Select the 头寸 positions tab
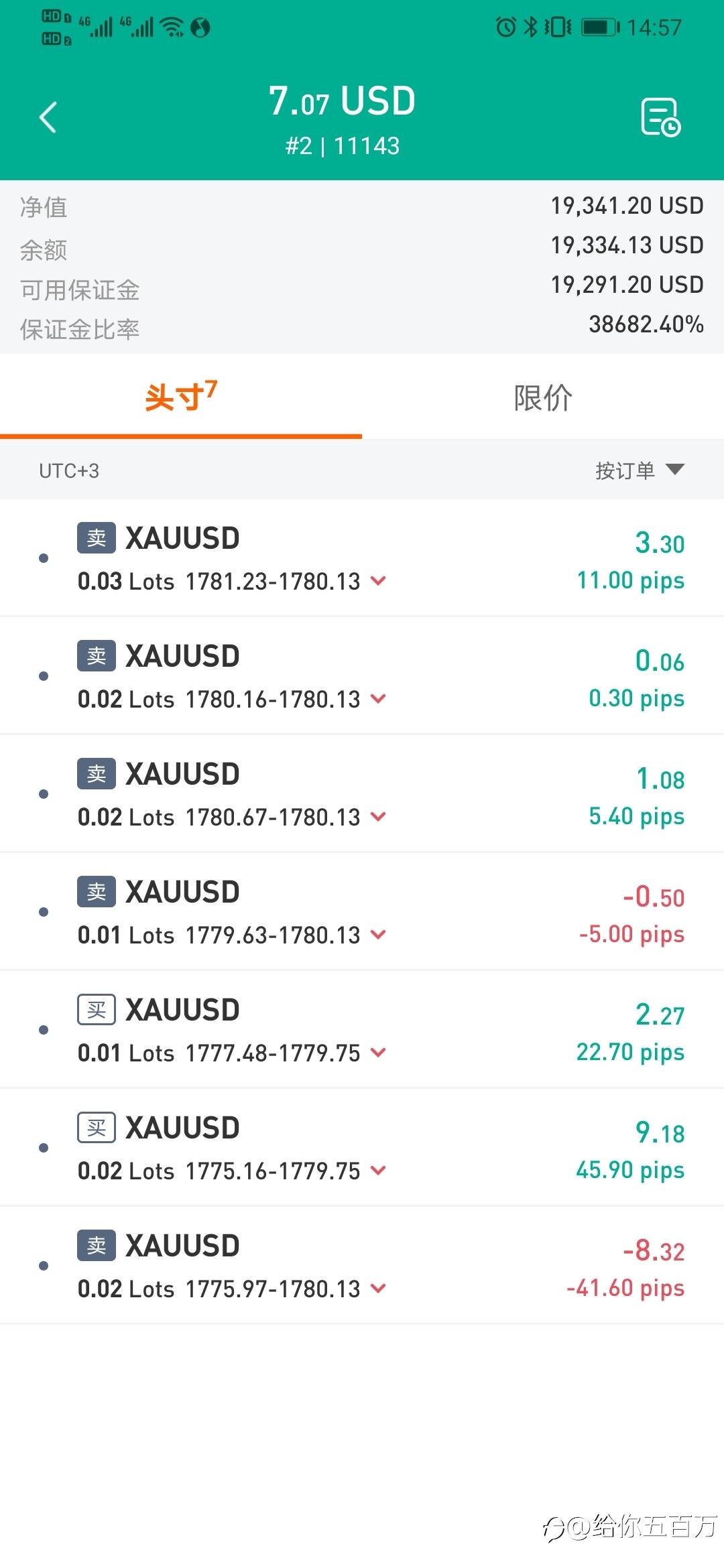 point(181,397)
